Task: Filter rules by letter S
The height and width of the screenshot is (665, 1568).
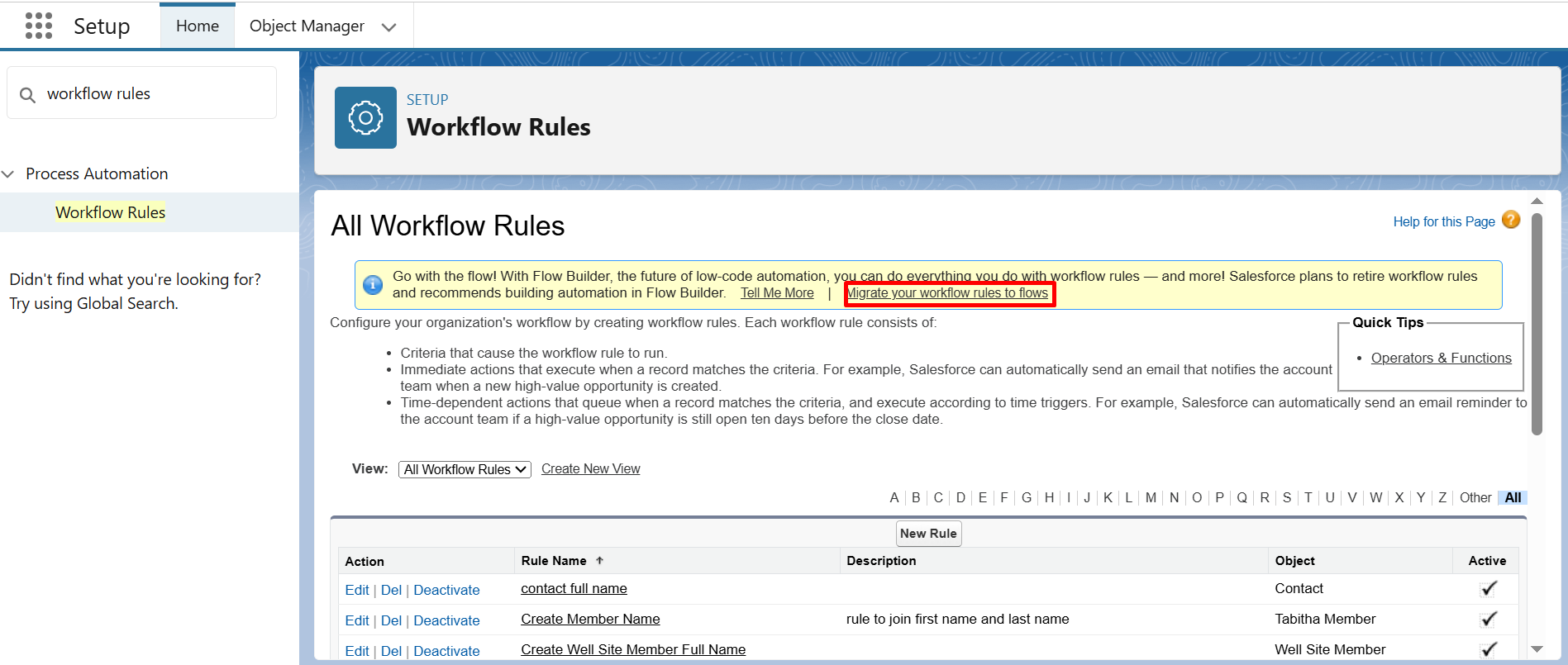Action: click(1287, 497)
